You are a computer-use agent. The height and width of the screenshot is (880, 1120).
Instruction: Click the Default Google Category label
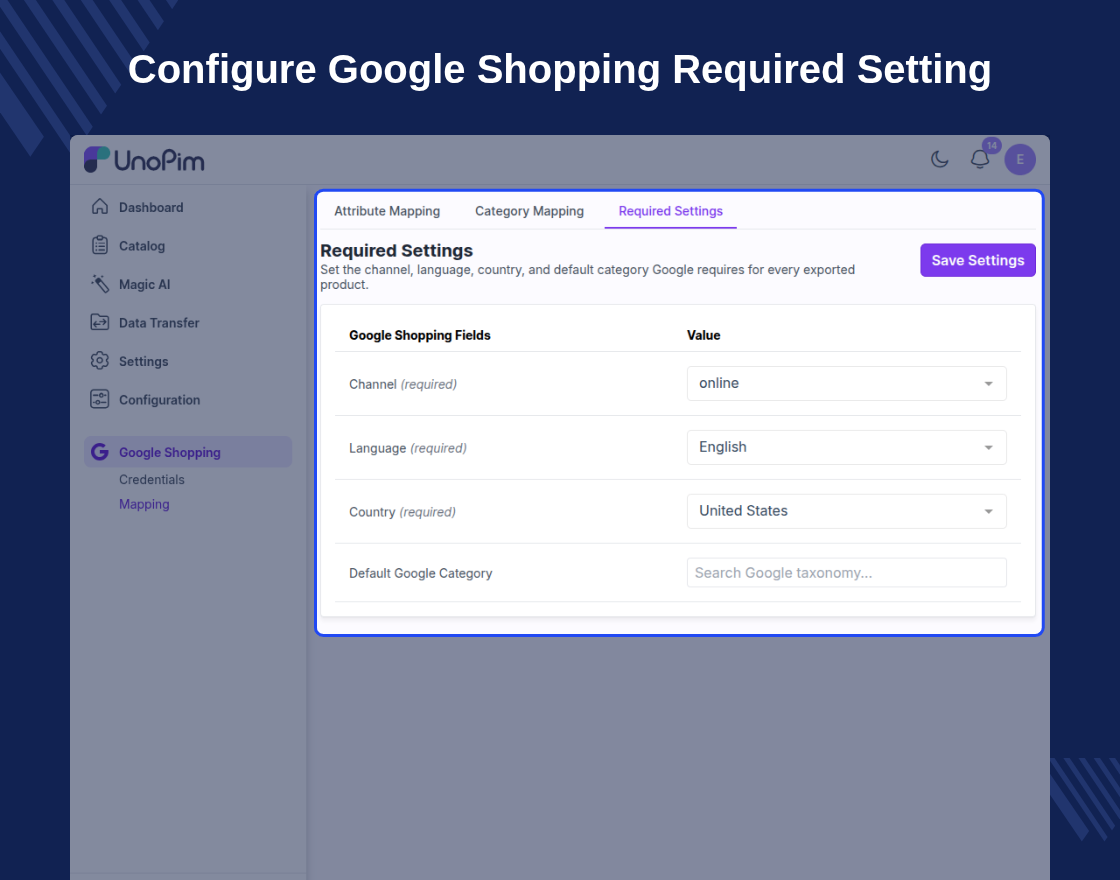421,573
